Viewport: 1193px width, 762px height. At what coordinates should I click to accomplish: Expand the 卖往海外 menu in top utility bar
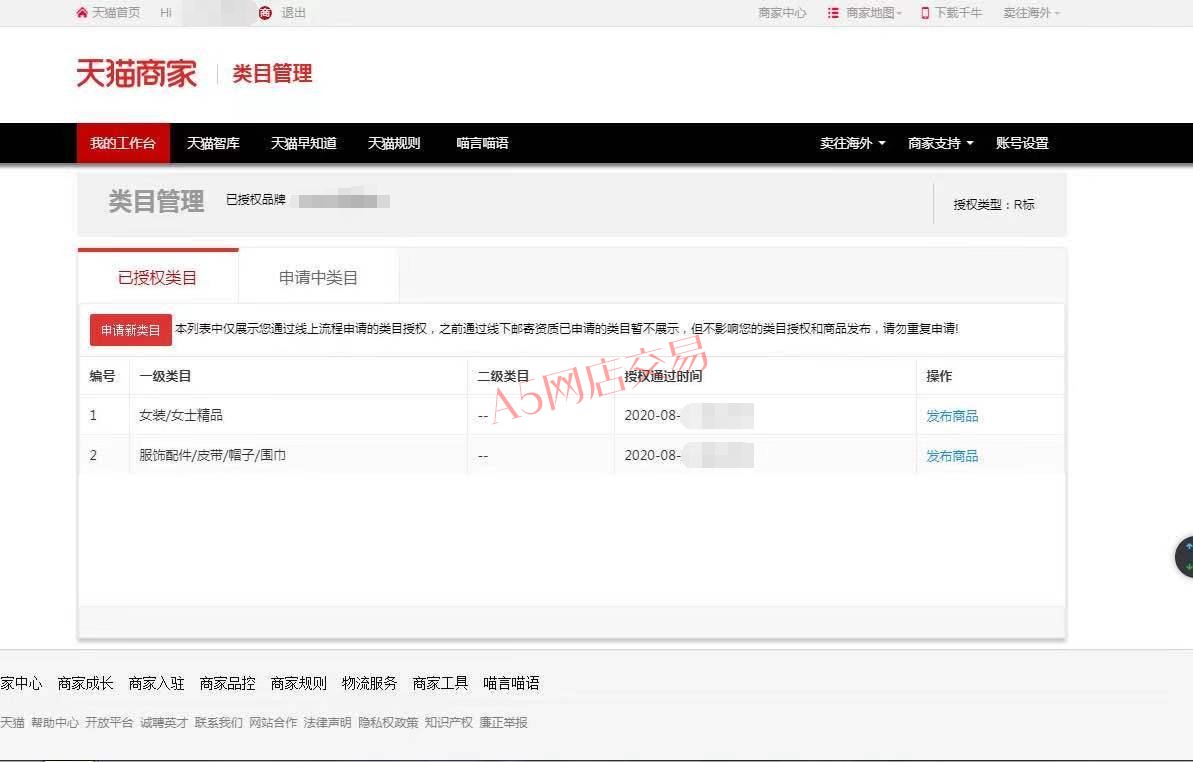click(x=1031, y=13)
